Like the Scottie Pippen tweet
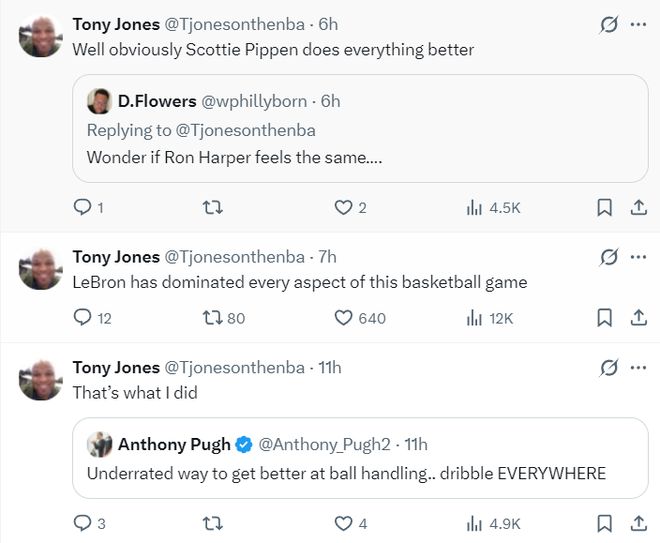This screenshot has height=543, width=660. [x=343, y=208]
